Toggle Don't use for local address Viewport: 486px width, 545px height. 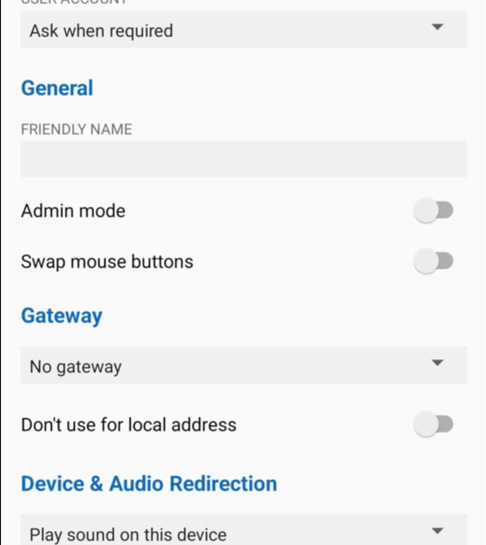433,424
